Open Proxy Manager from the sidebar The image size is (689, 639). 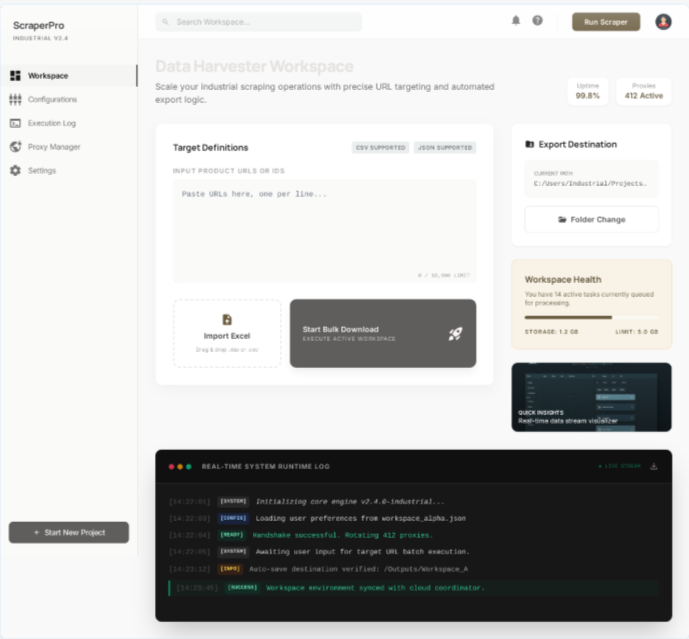pos(69,147)
